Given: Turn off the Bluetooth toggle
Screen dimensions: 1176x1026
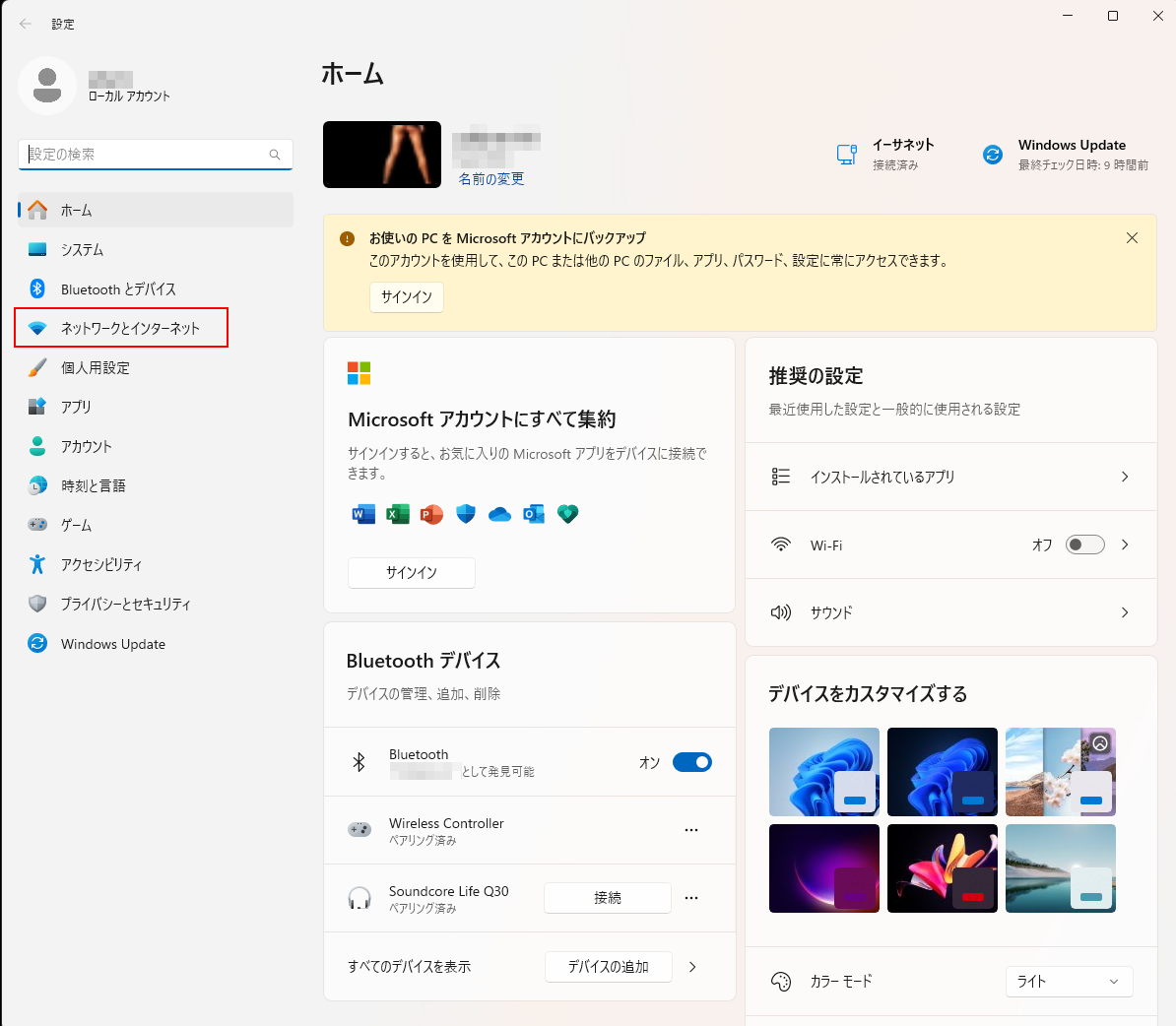Looking at the screenshot, I should (691, 762).
